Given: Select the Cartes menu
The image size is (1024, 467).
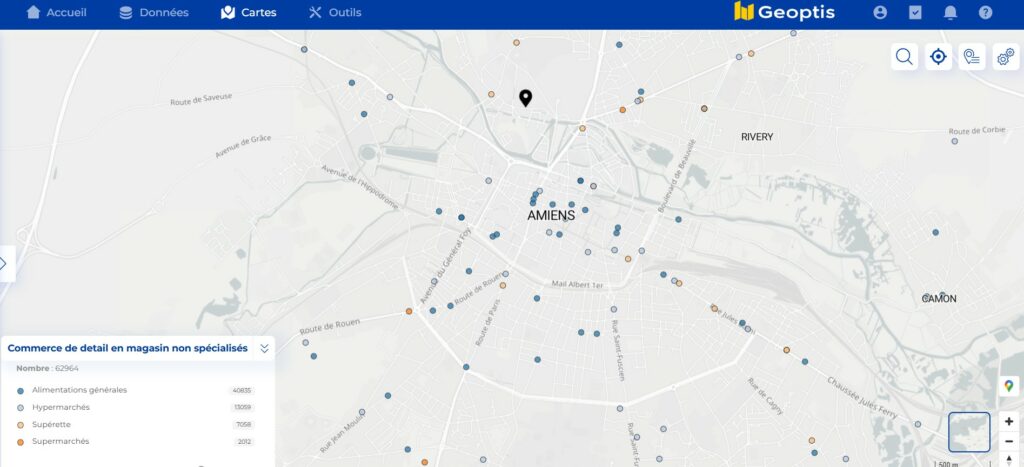Looking at the screenshot, I should pyautogui.click(x=249, y=12).
